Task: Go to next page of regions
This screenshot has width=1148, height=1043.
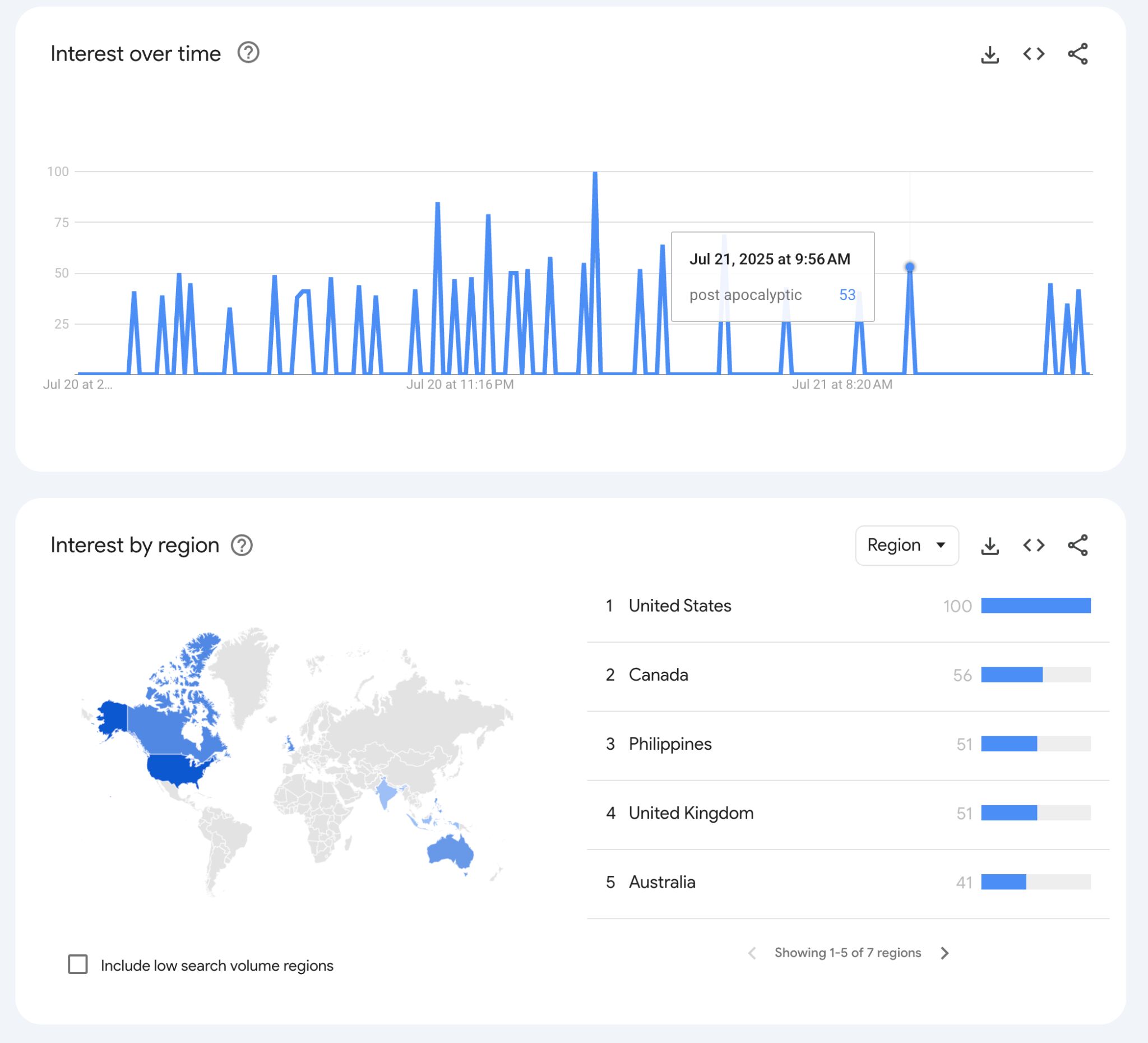Action: click(x=945, y=953)
